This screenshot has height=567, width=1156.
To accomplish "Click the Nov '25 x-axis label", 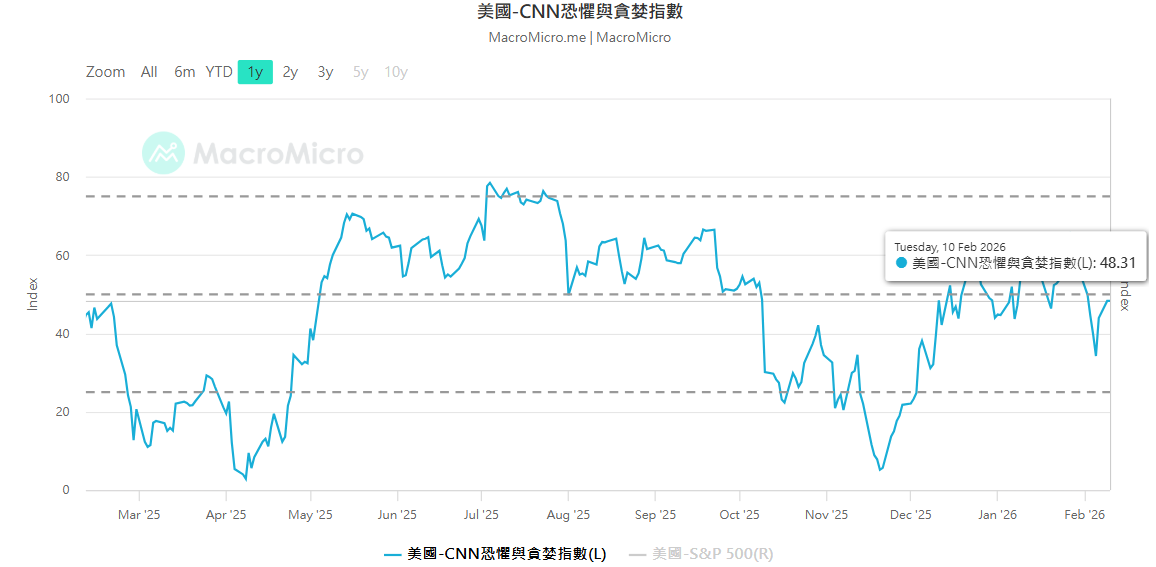I will pyautogui.click(x=826, y=515).
